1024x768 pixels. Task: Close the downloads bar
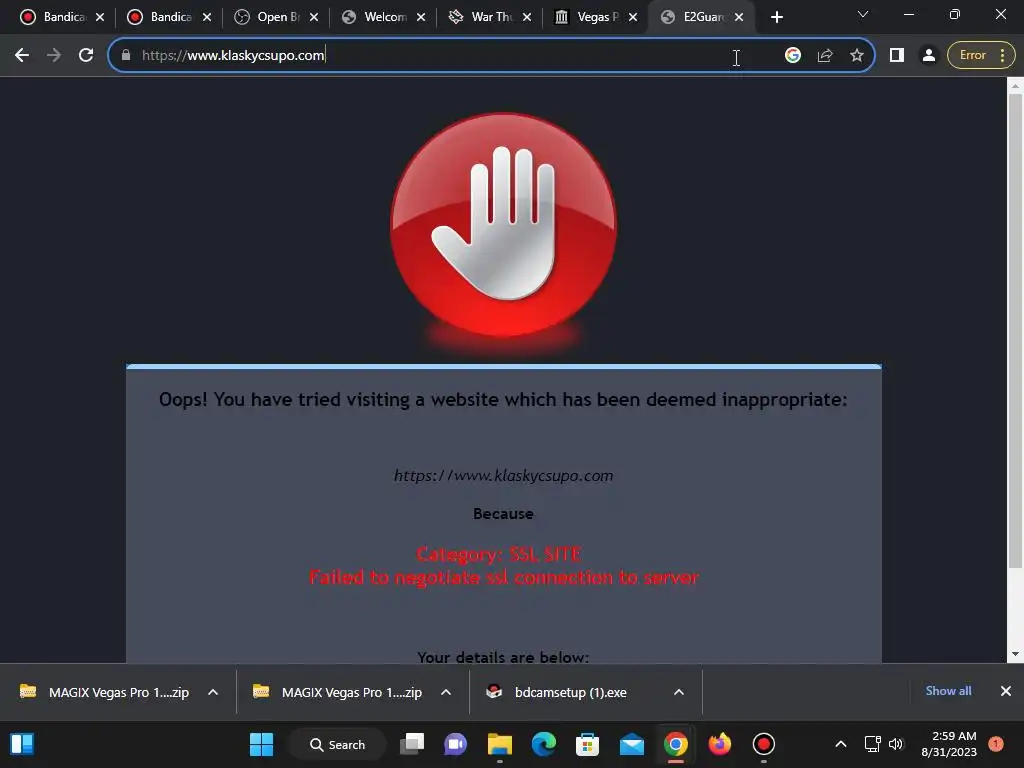pos(1006,691)
